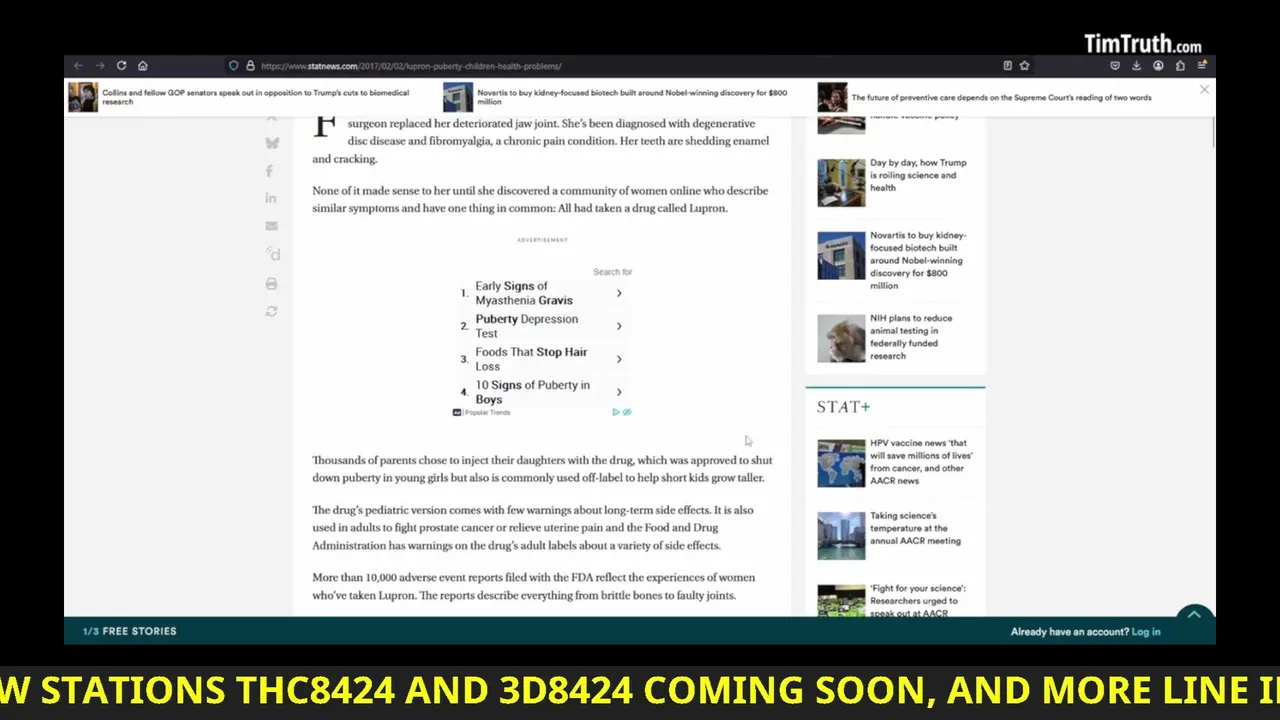The height and width of the screenshot is (720, 1280).
Task: Expand '10 Signs of Puberty in Boys' chevron
Action: click(x=619, y=392)
